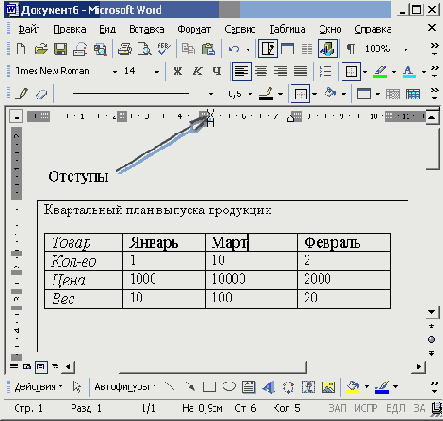Click the Действия drawing button
This screenshot has height=421, width=443.
pyautogui.click(x=38, y=387)
